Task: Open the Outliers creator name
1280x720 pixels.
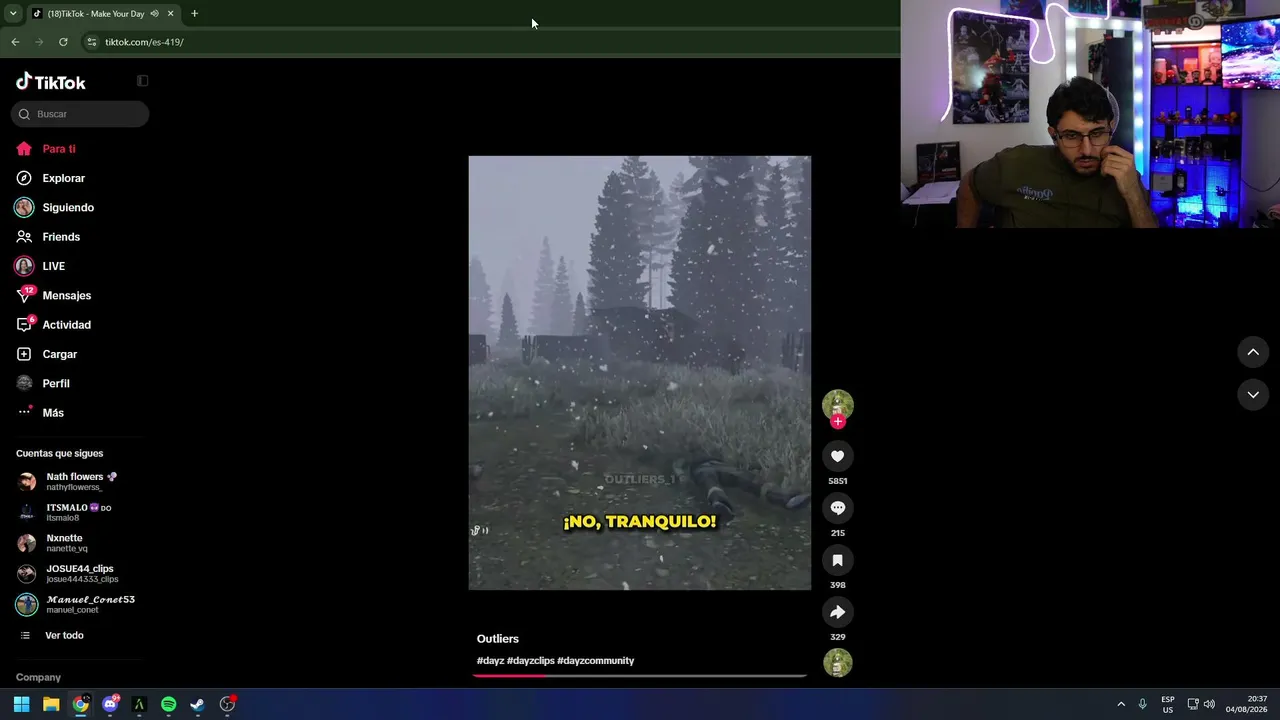Action: click(x=498, y=639)
